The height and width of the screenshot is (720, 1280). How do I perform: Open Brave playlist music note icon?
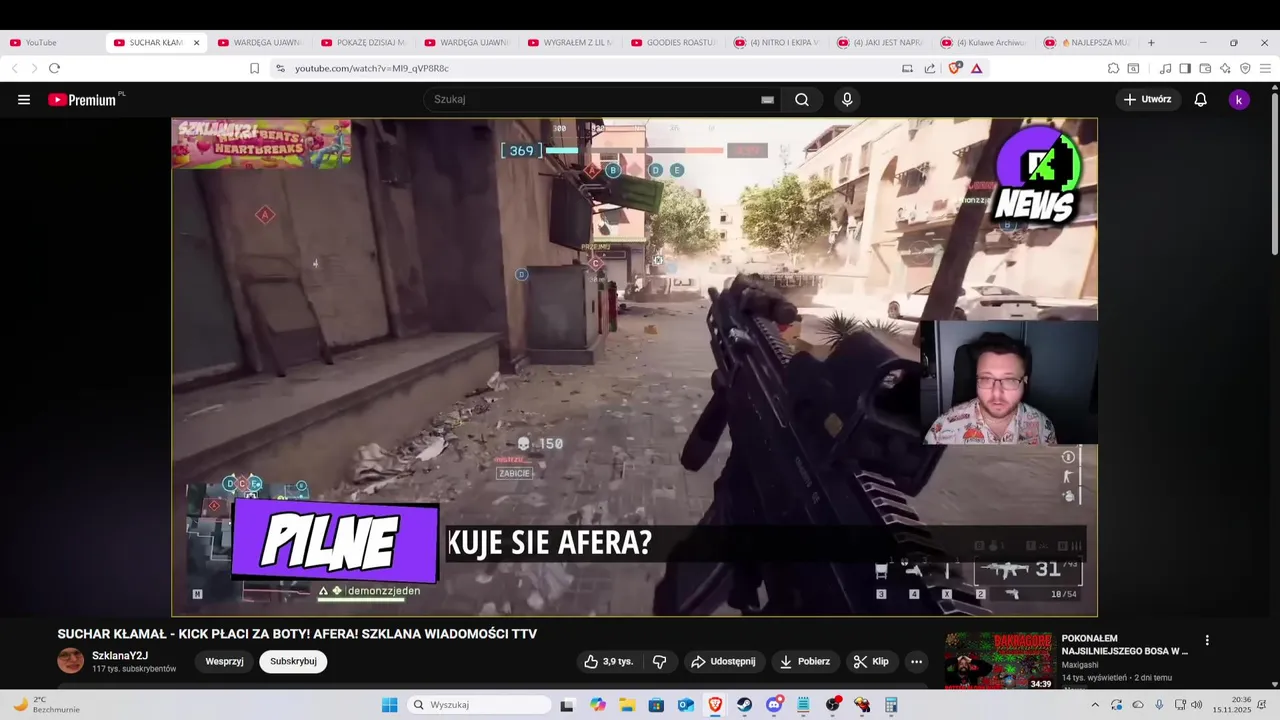1165,68
